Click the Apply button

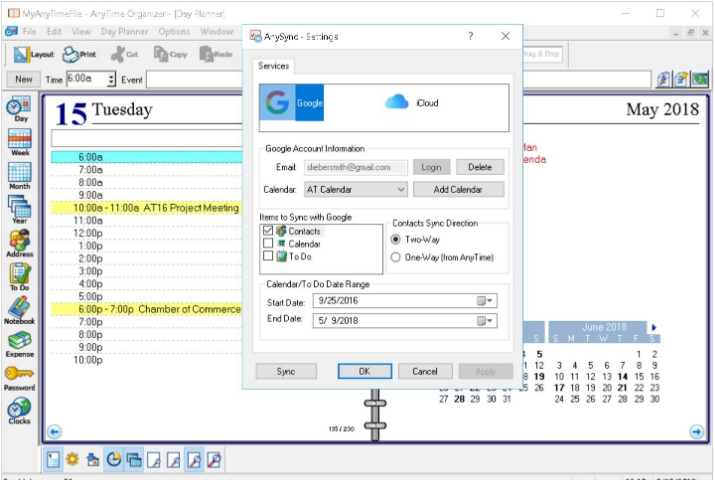click(486, 371)
